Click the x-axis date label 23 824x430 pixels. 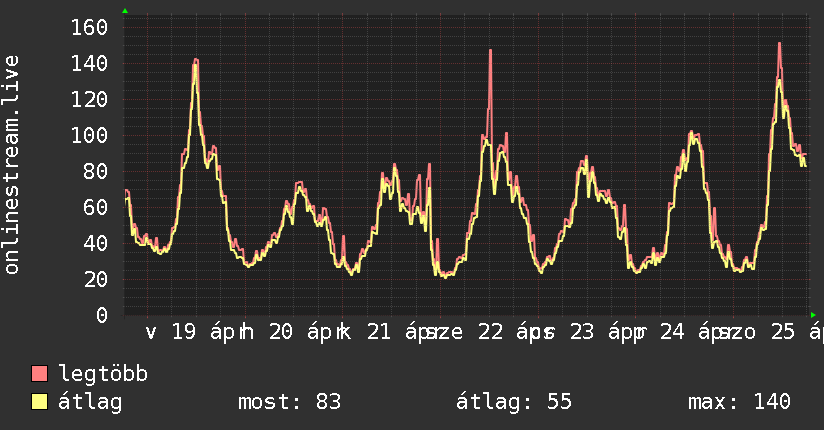582,332
